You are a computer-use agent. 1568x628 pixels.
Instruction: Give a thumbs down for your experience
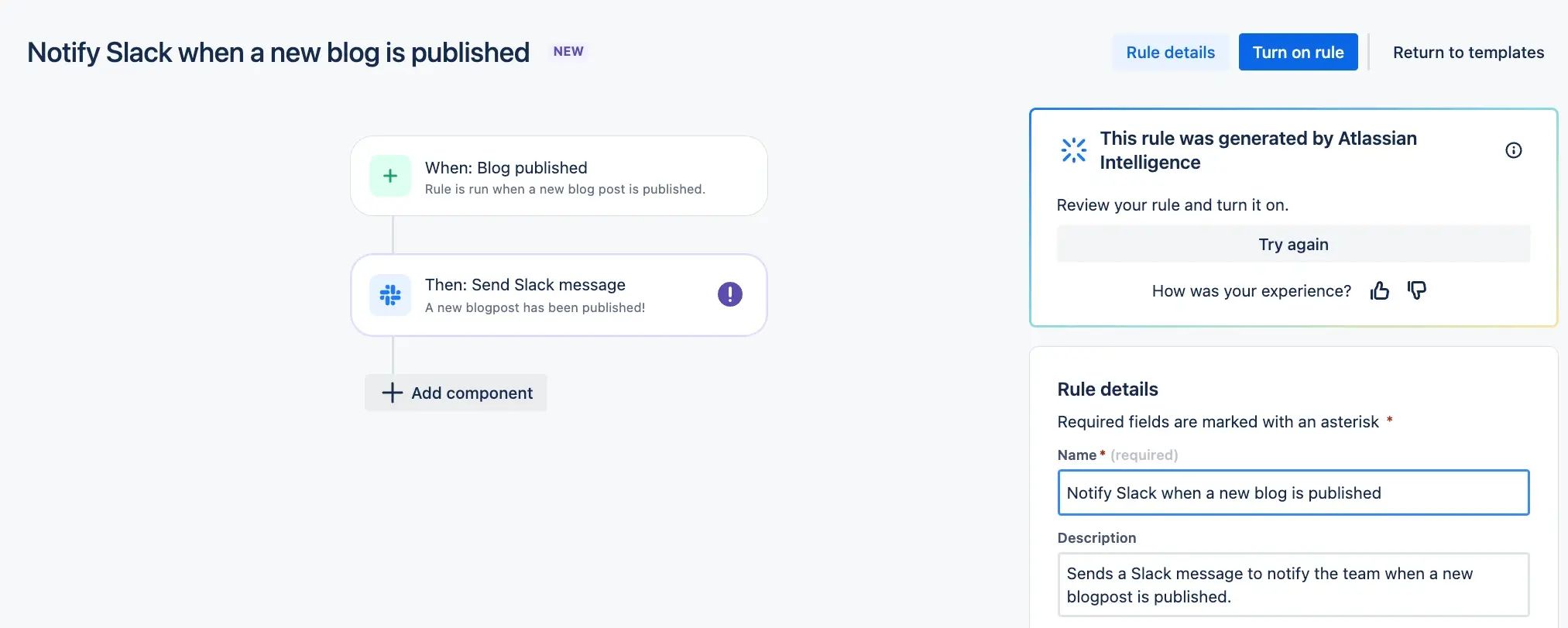(x=1418, y=291)
